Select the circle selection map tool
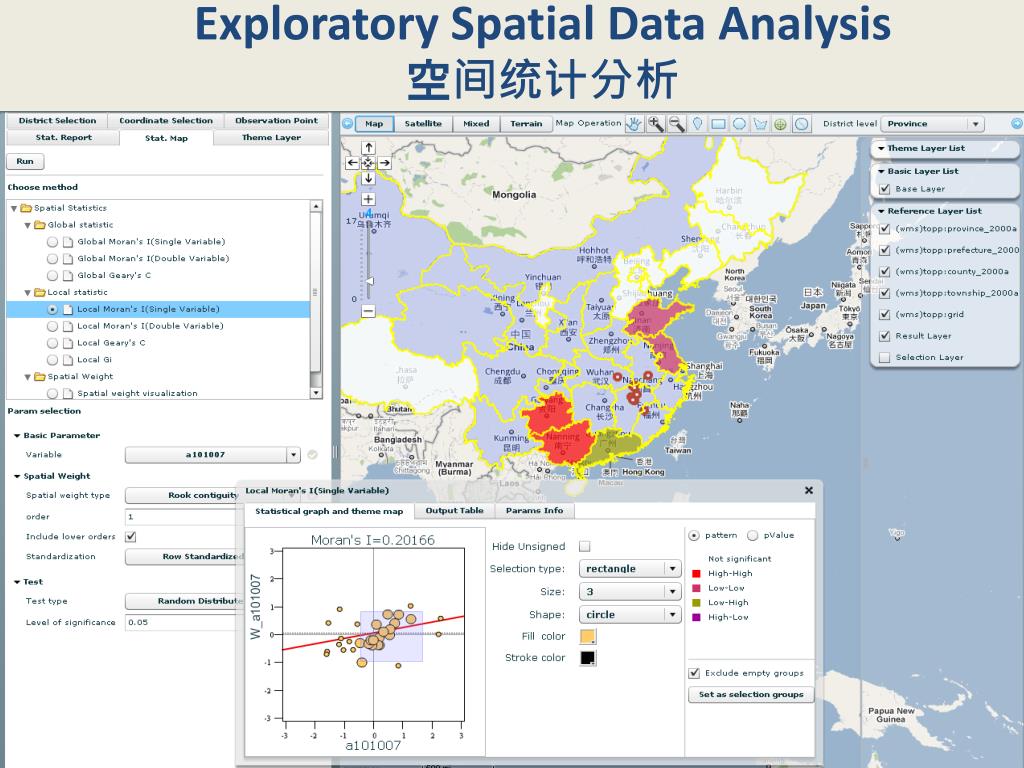The width and height of the screenshot is (1024, 768). [x=739, y=123]
